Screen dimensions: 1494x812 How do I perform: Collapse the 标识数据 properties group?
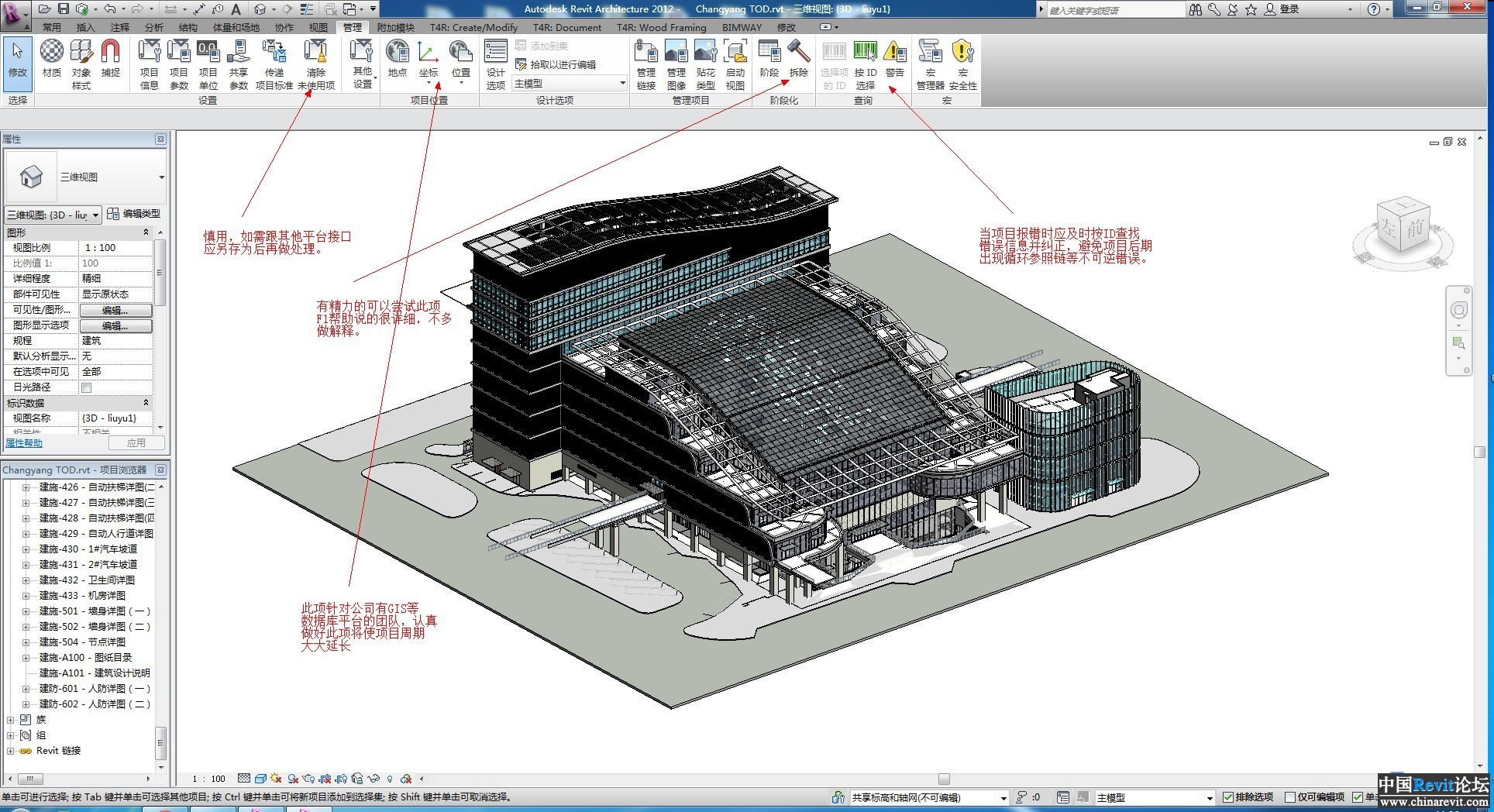coord(146,403)
